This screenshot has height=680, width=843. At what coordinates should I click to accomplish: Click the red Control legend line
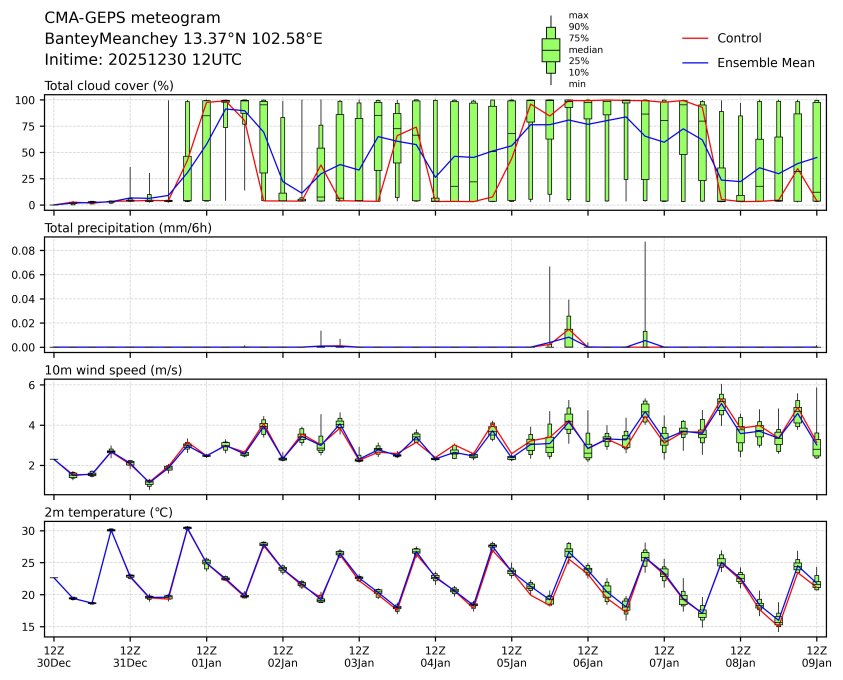coord(695,38)
